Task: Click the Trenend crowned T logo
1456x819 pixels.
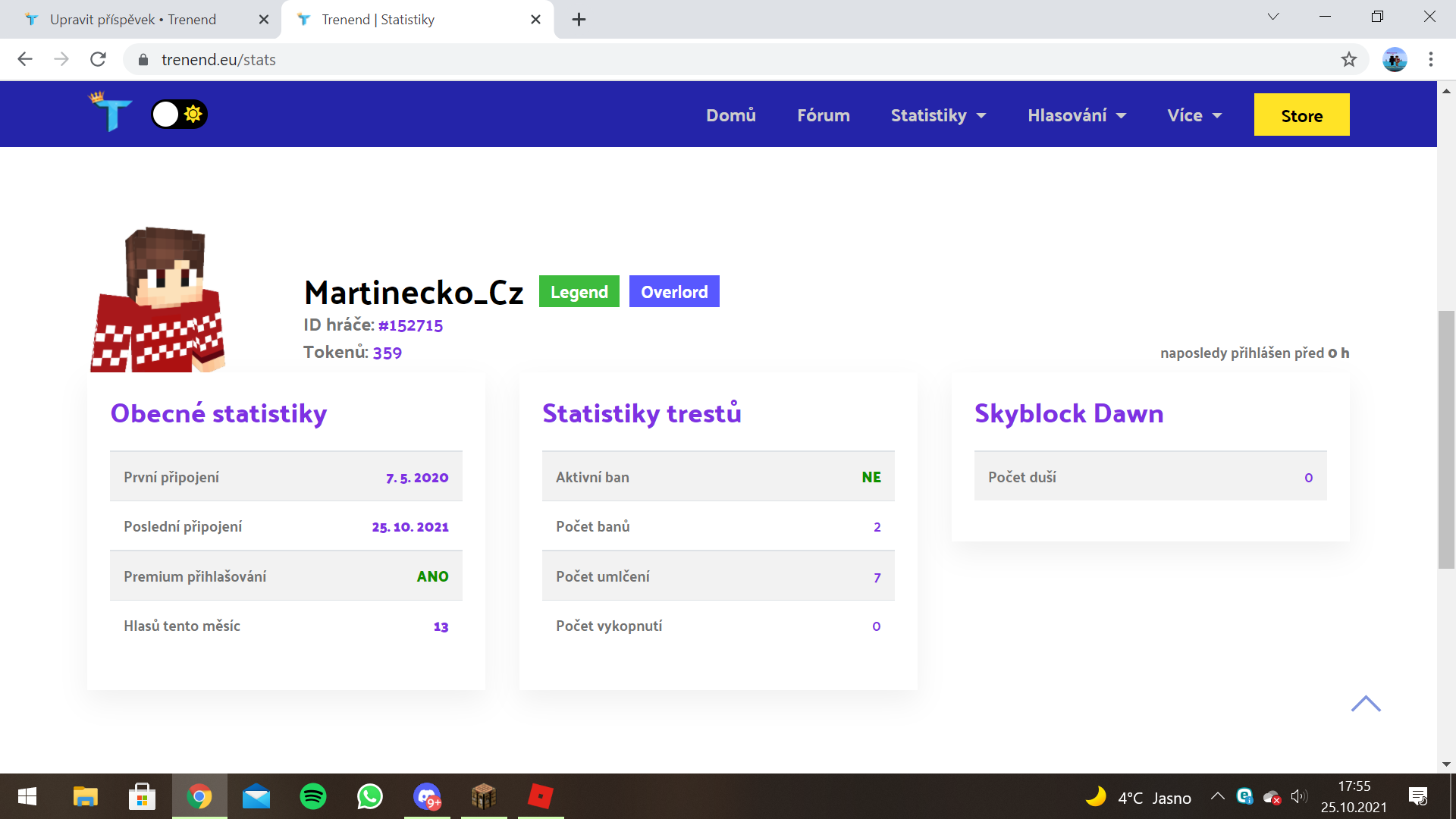Action: (x=111, y=112)
